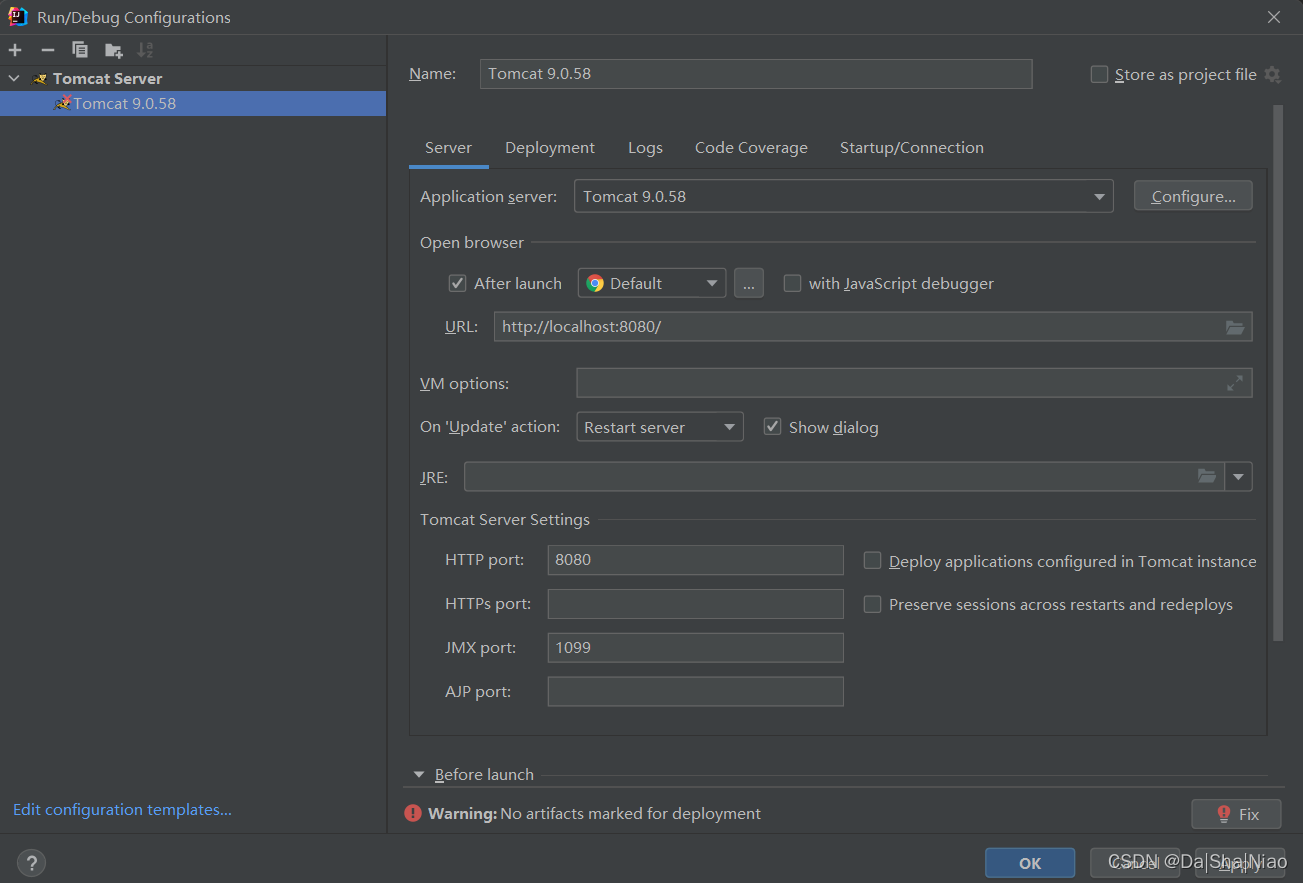Switch to the Logs tab
1303x883 pixels.
tap(645, 148)
